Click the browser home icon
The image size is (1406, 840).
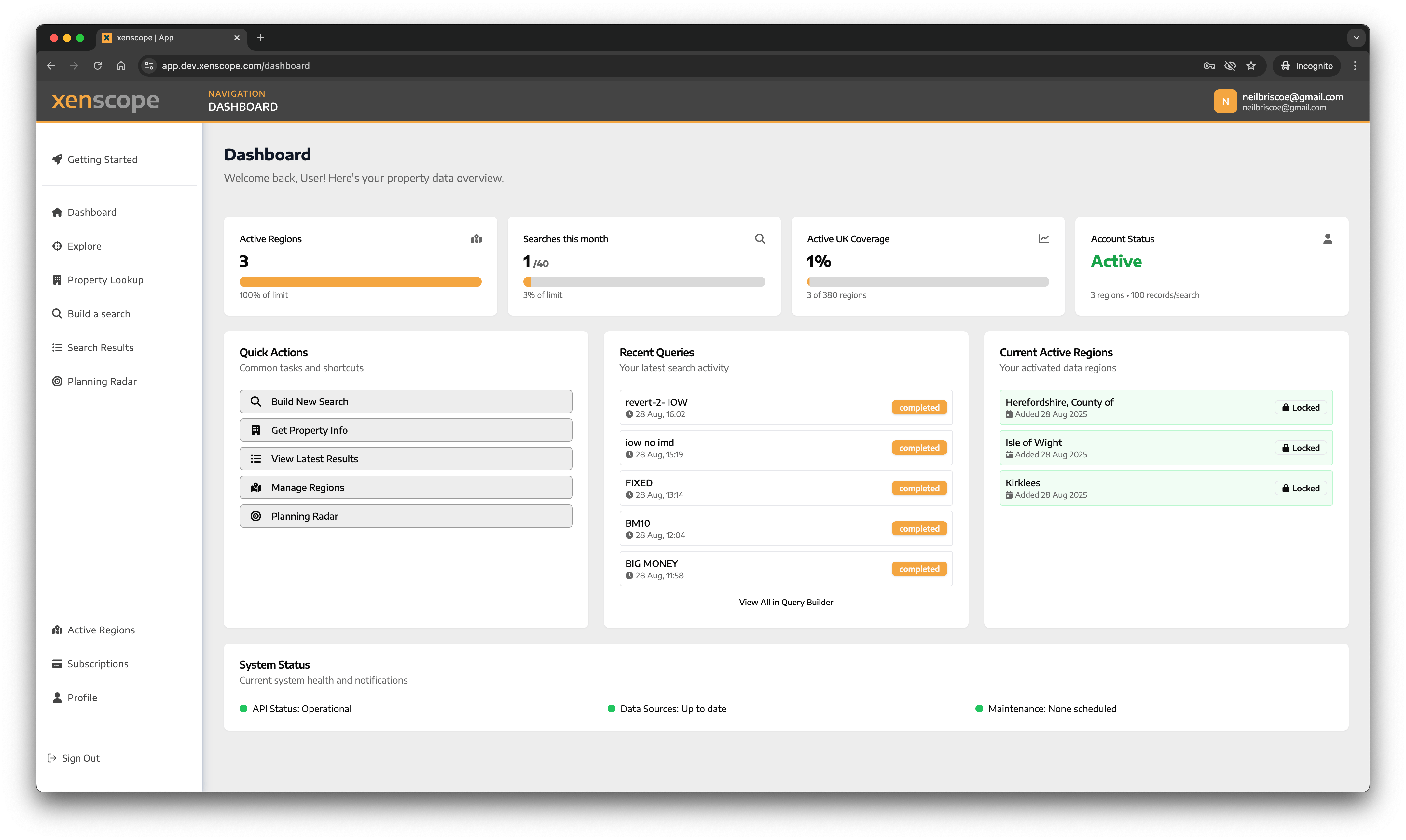click(x=121, y=66)
